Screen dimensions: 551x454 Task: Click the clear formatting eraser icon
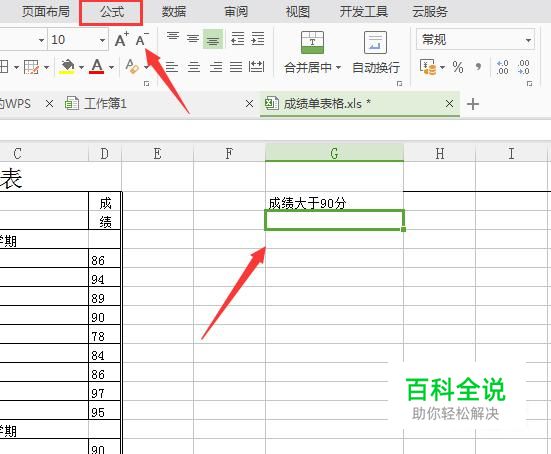[x=132, y=67]
